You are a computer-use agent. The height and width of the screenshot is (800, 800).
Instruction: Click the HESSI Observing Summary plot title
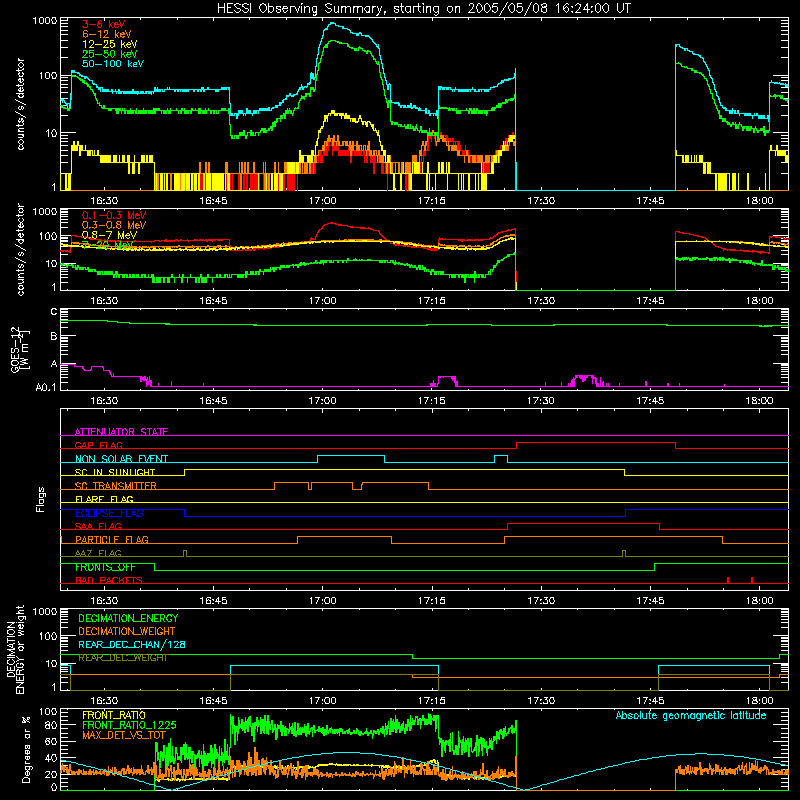pos(423,9)
